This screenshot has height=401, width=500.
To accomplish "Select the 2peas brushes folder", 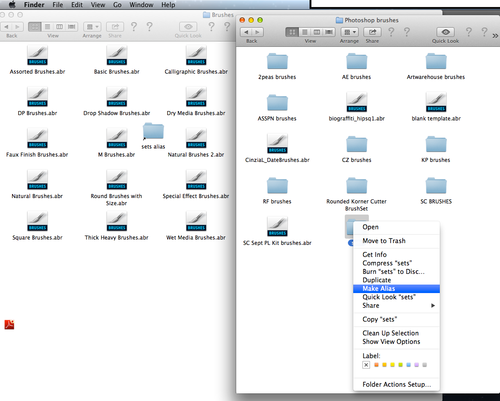I will pos(277,61).
